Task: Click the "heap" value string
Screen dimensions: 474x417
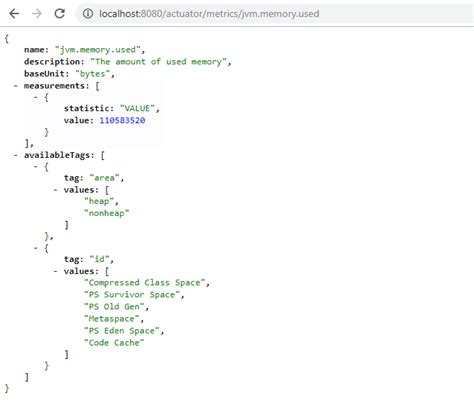Action: coord(99,201)
